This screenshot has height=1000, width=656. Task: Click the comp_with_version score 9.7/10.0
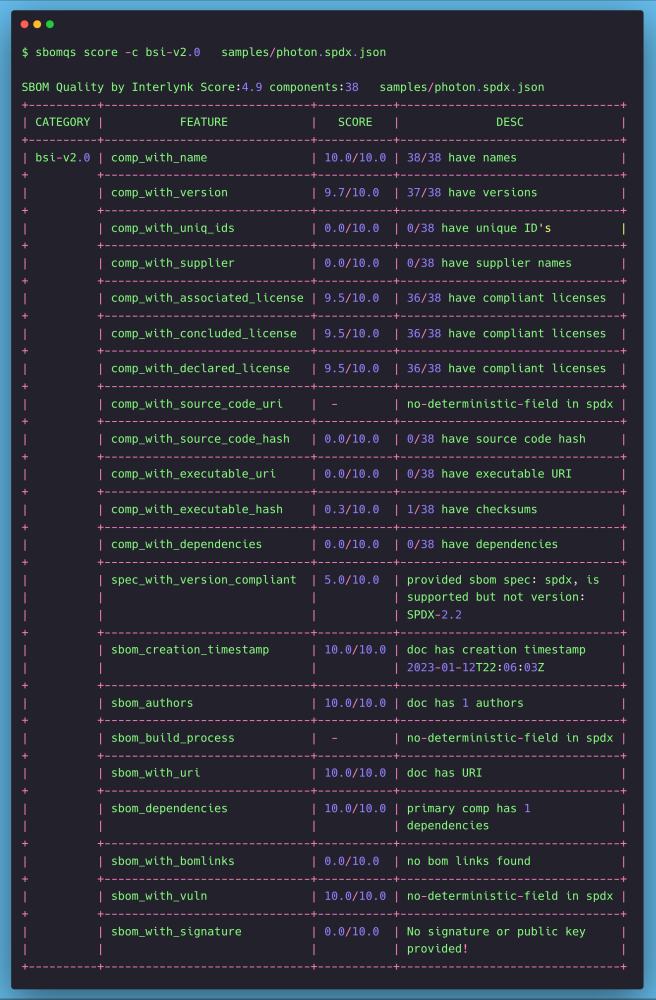[x=351, y=193]
